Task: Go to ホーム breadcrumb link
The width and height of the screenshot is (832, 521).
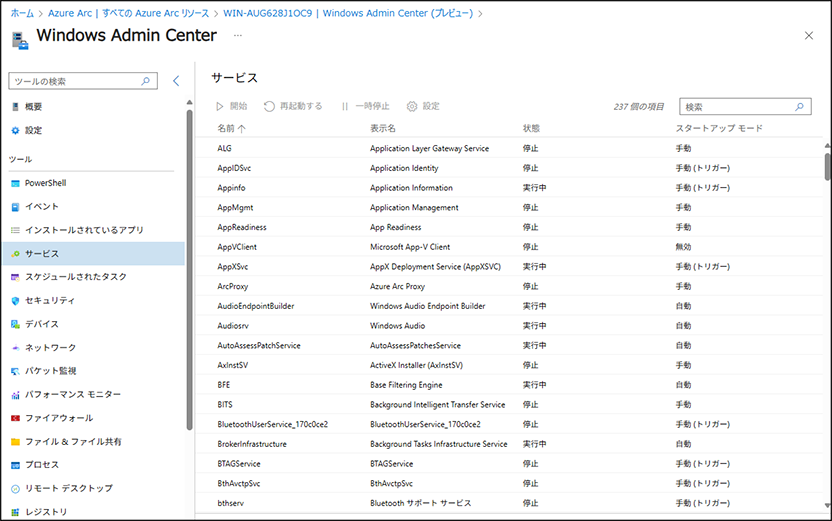Action: click(x=22, y=13)
